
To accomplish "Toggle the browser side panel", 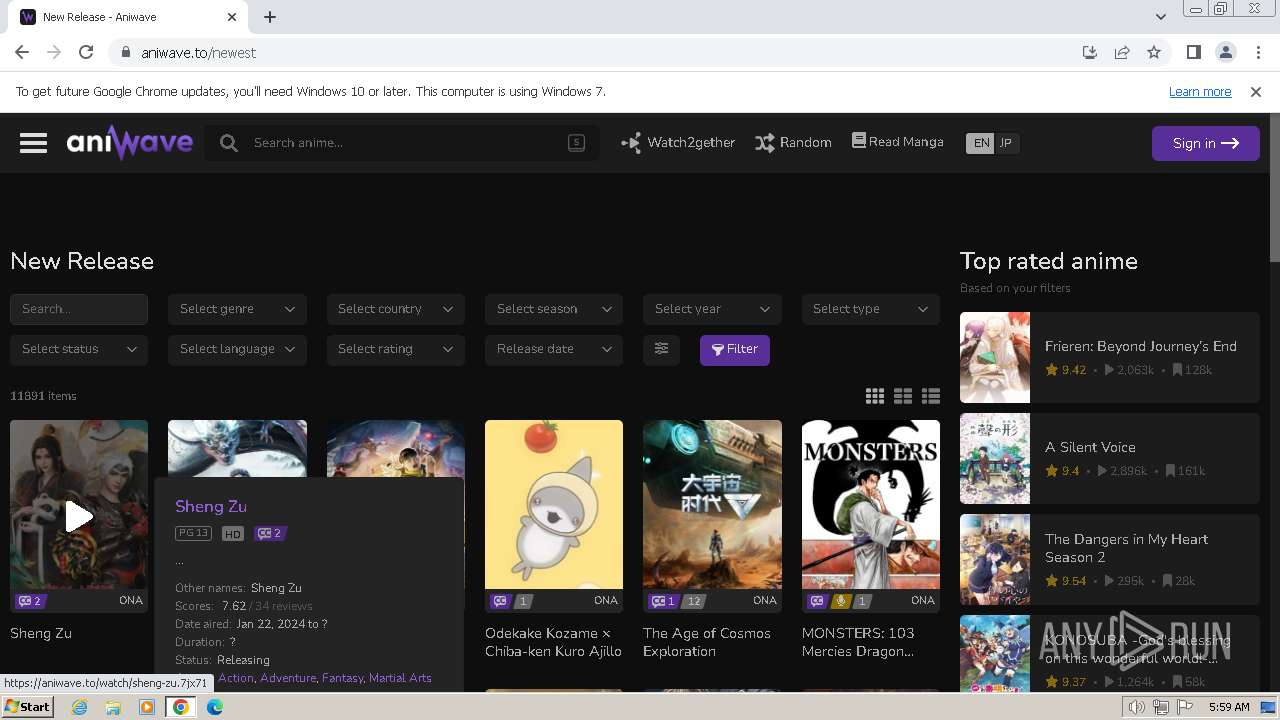I will click(x=1193, y=52).
